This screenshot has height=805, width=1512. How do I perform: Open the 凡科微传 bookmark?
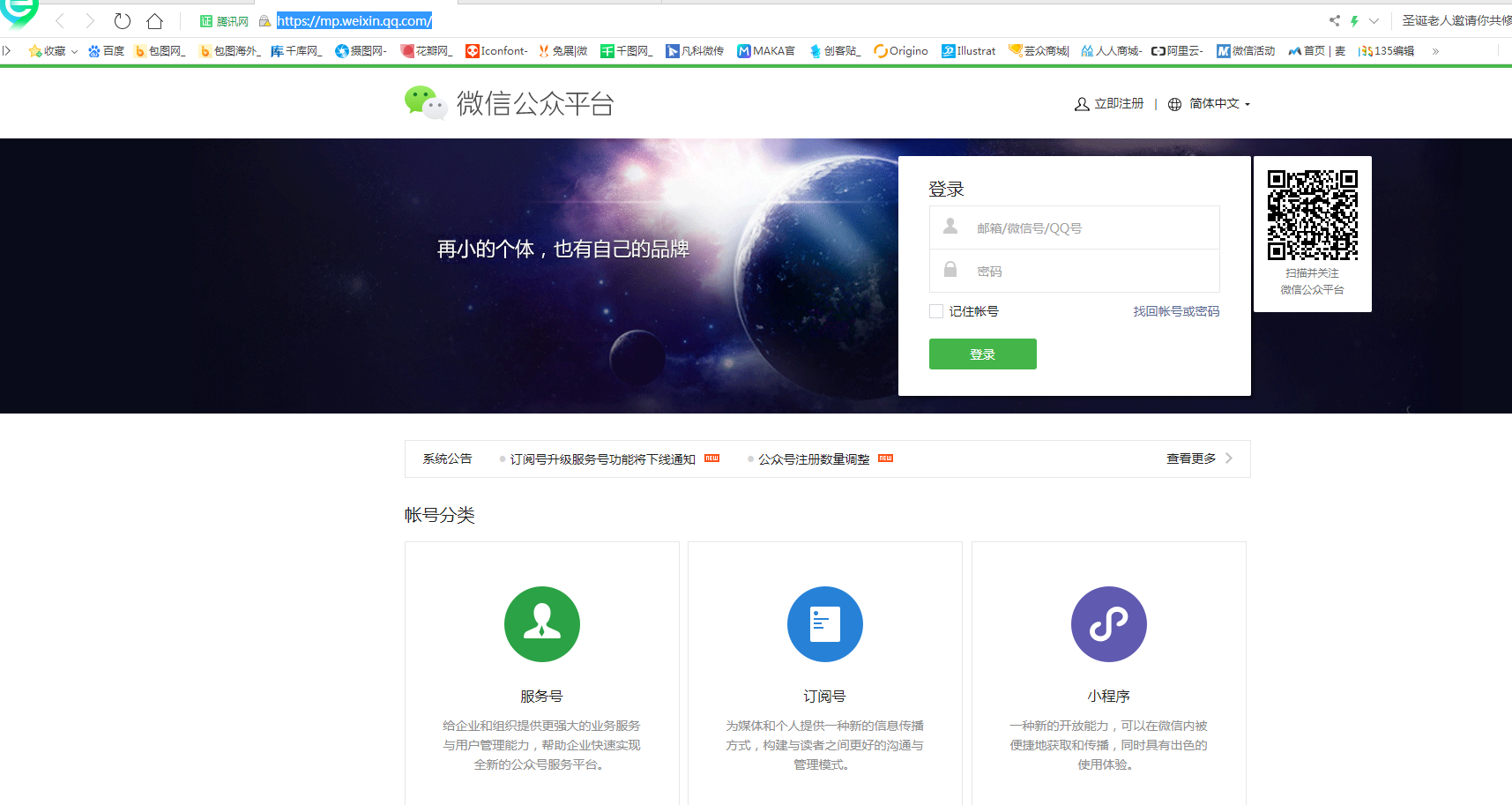pos(695,51)
